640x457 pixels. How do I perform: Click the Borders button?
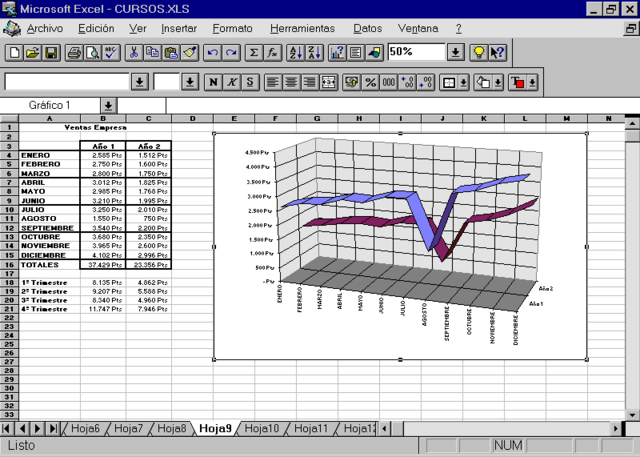click(449, 83)
